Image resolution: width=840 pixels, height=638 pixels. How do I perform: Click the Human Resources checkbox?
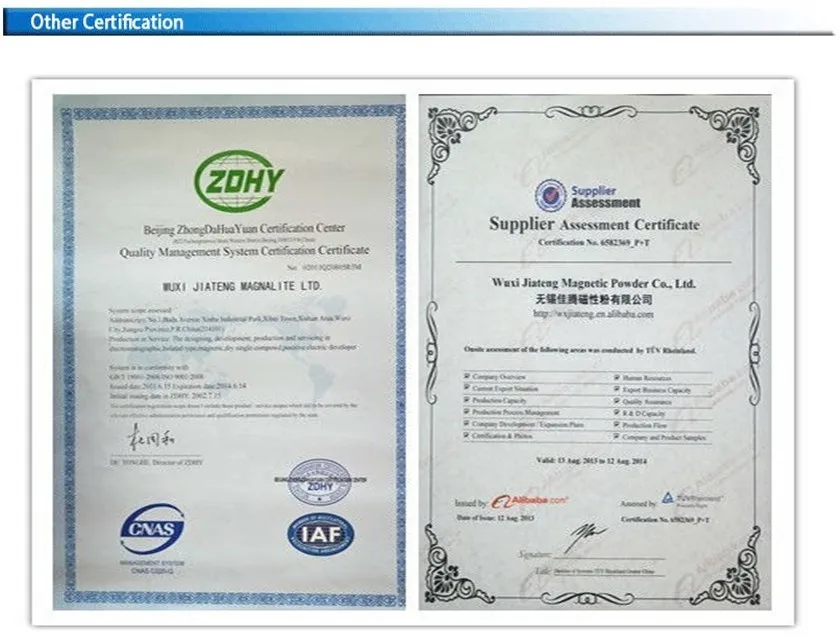(616, 377)
